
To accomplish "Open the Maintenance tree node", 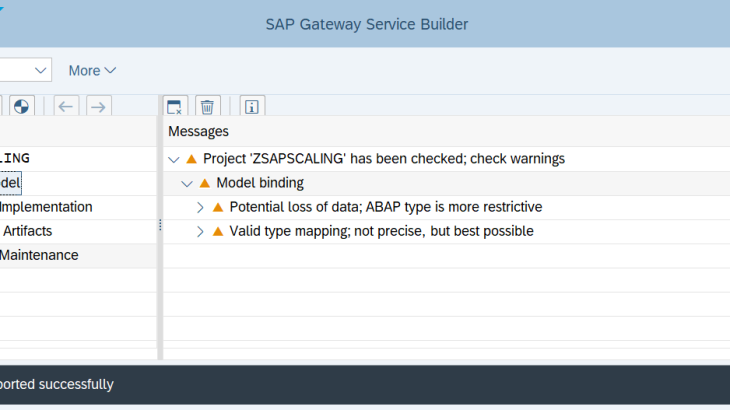I will point(39,255).
